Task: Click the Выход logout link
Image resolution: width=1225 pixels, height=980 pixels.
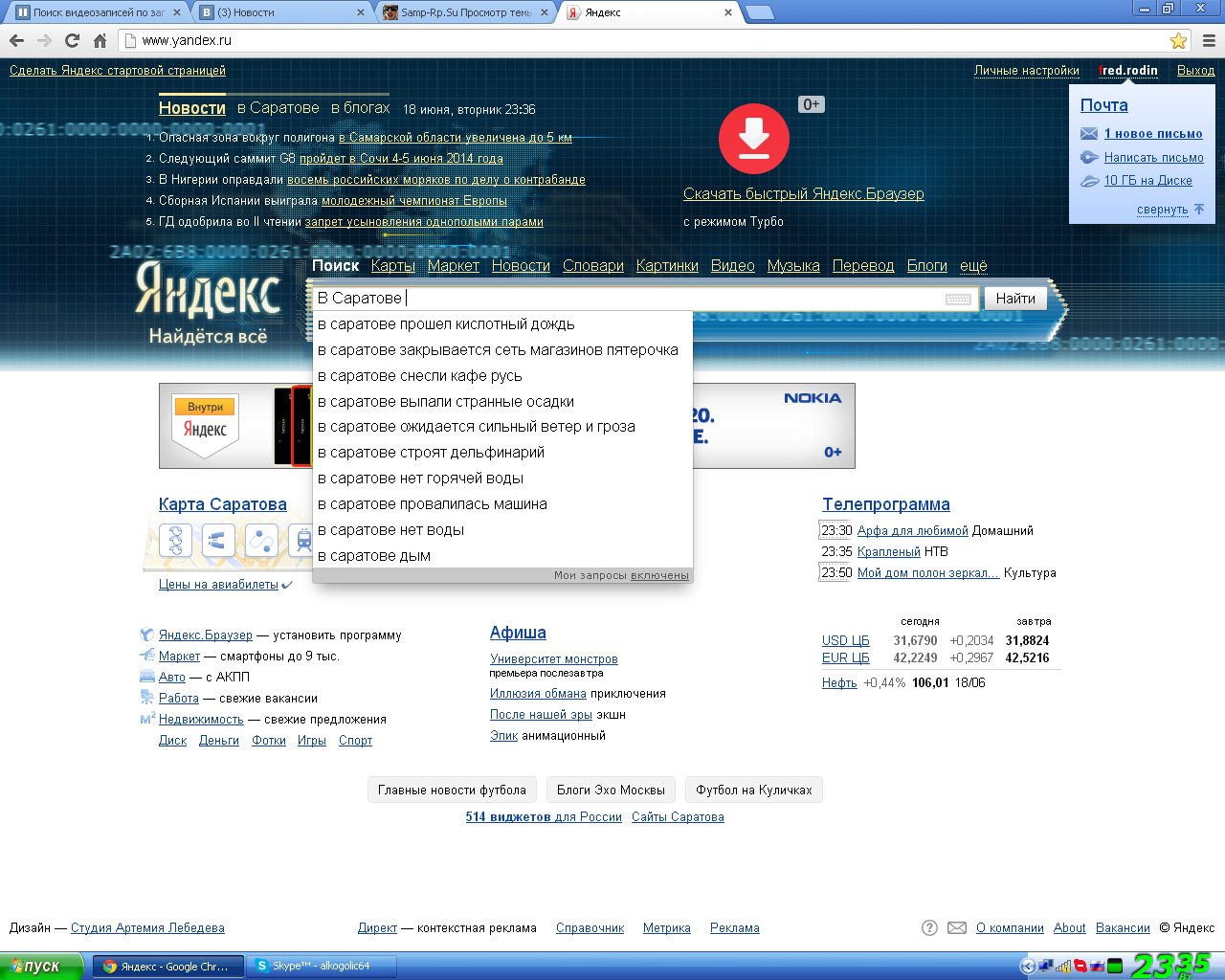Action: coord(1195,71)
